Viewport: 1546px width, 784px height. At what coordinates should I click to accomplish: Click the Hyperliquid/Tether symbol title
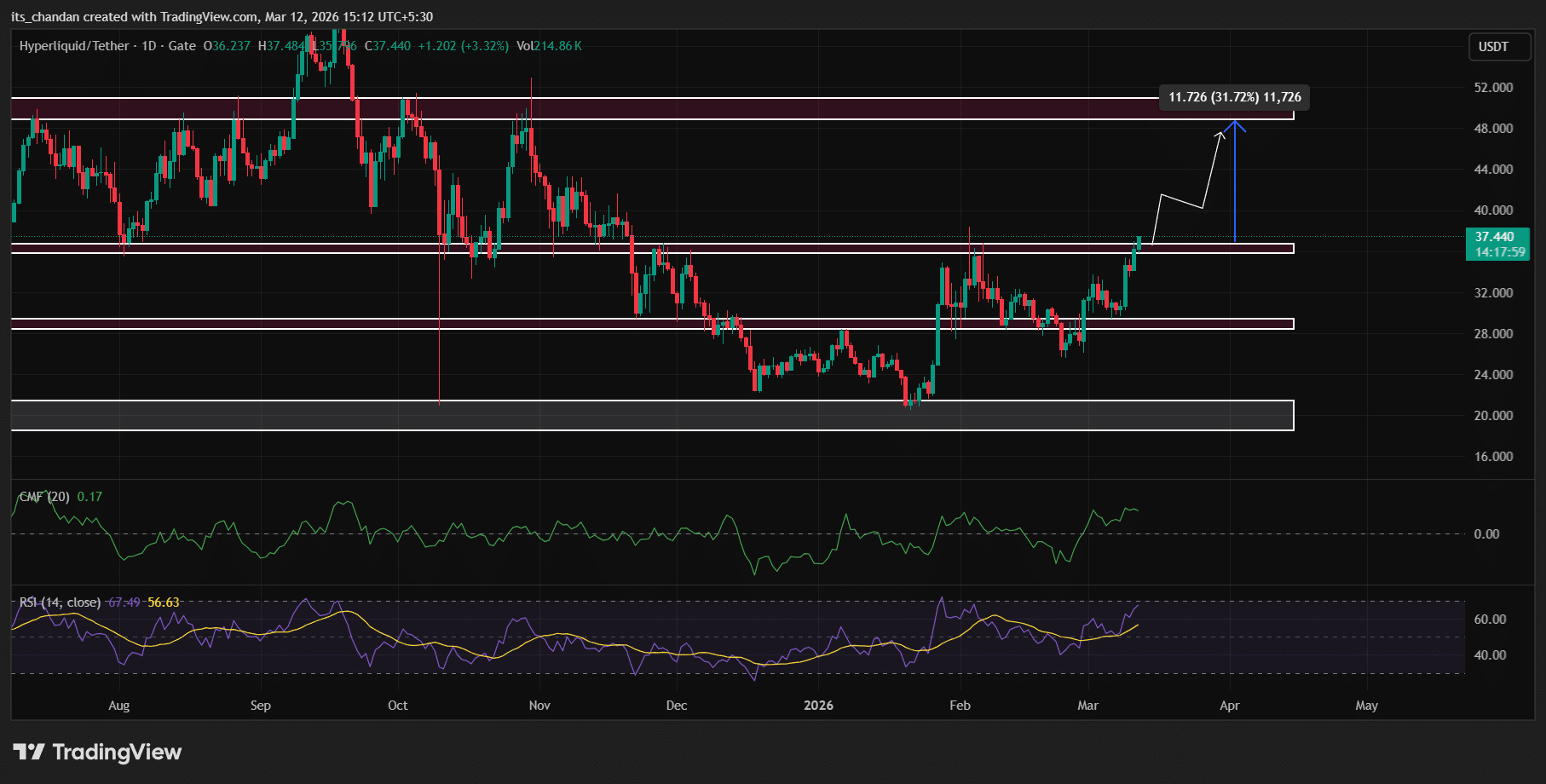[x=74, y=46]
